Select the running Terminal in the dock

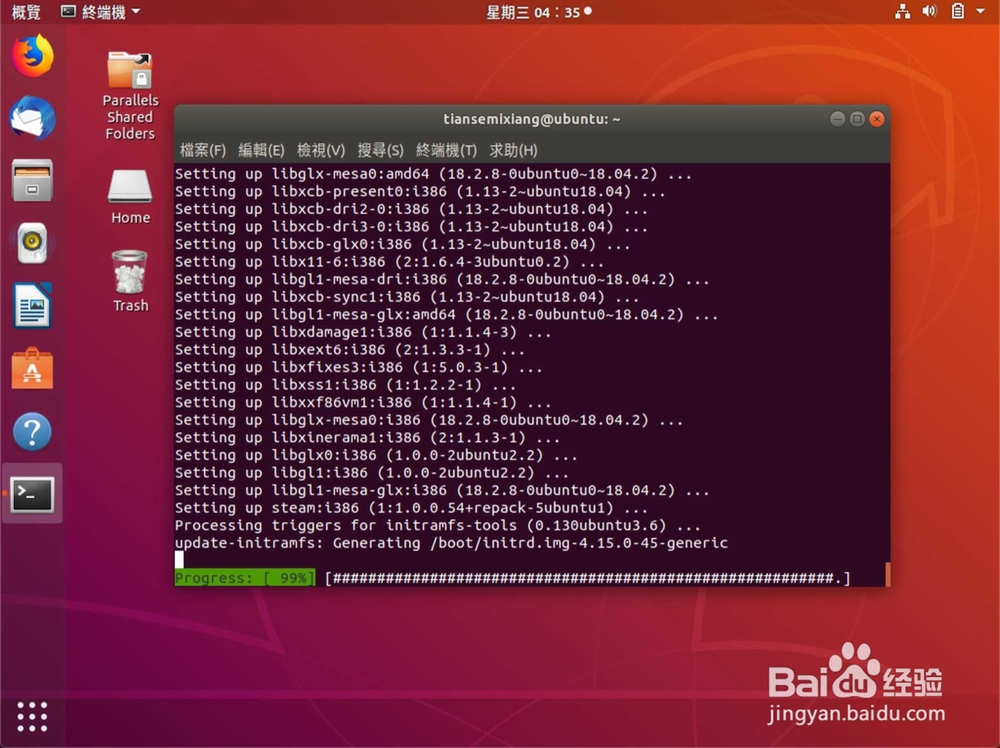[32, 493]
